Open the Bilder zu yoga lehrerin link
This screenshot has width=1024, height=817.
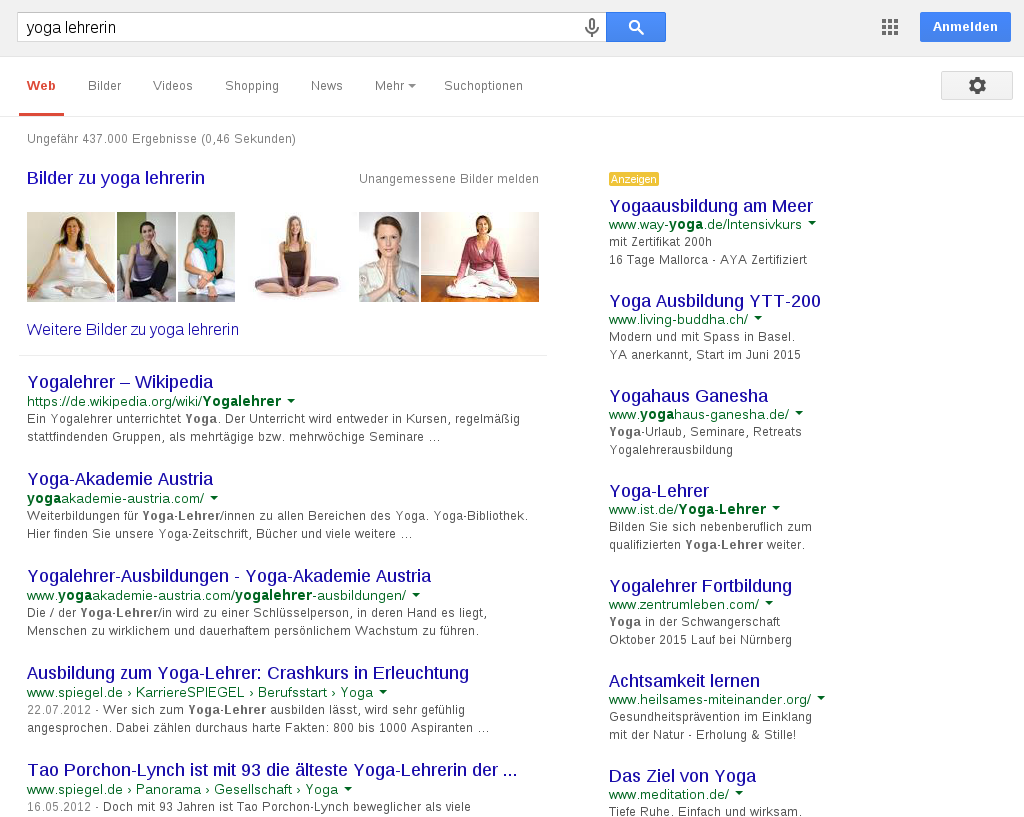116,178
